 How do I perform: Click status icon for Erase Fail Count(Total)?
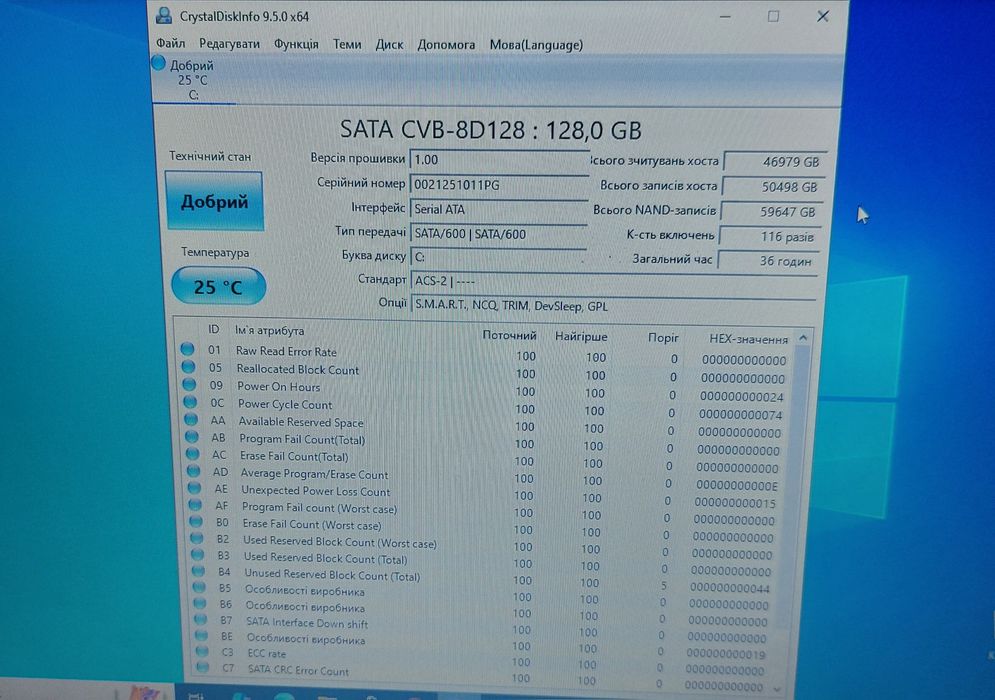[193, 454]
